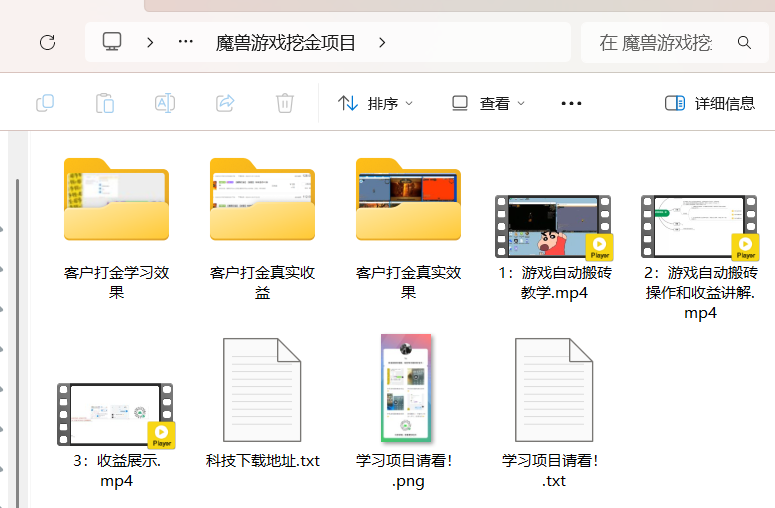Open the 查看 view dropdown
Viewport: 775px width, 508px height.
tap(488, 103)
